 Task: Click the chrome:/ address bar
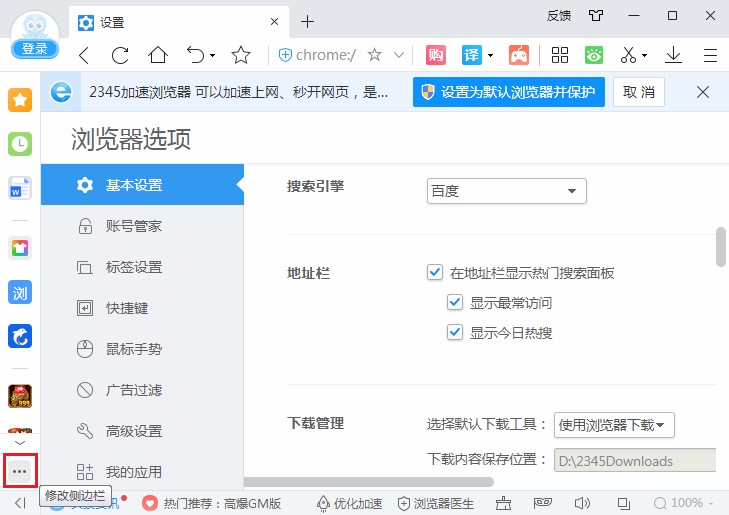pyautogui.click(x=325, y=55)
